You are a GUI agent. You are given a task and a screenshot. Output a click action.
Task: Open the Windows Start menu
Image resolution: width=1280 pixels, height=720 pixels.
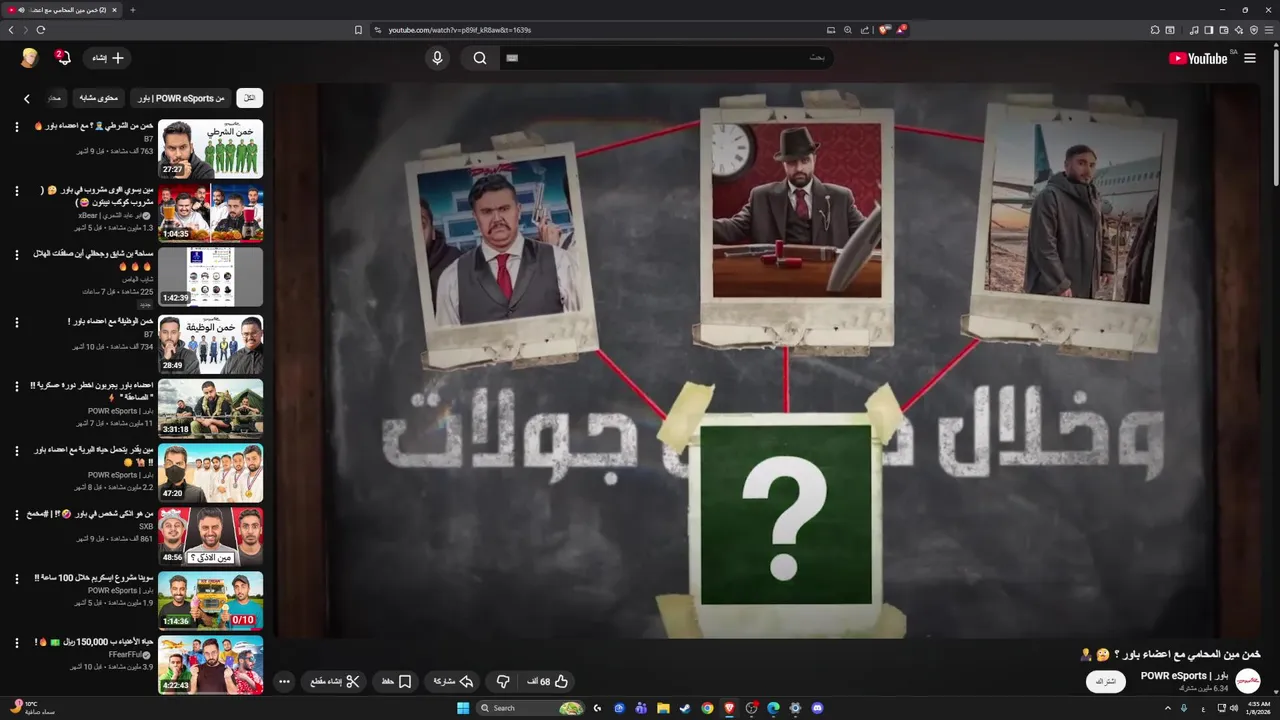pyautogui.click(x=463, y=708)
